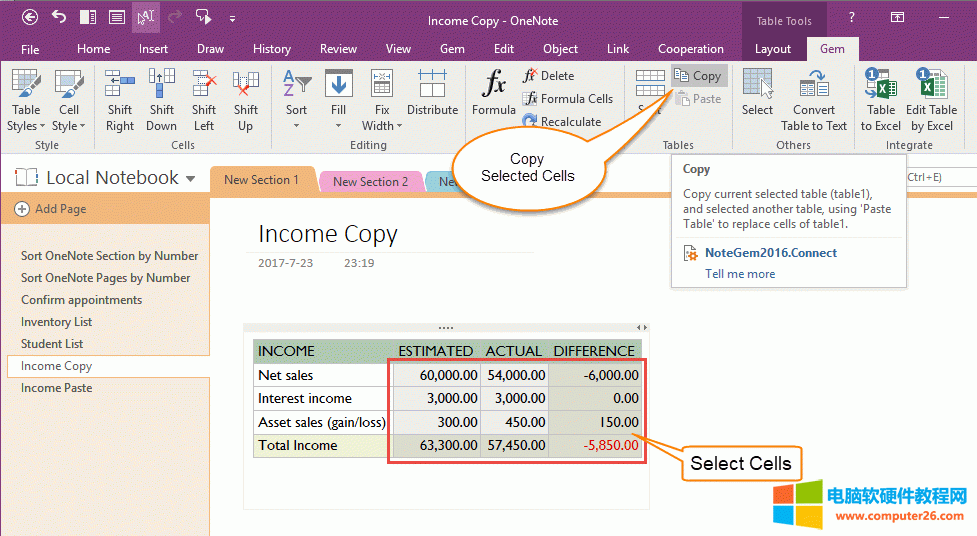Image resolution: width=977 pixels, height=536 pixels.
Task: Expand the Local Notebook dropdown
Action: 190,179
